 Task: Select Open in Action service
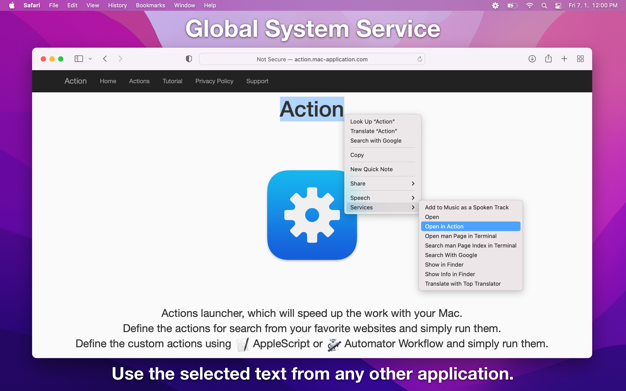point(471,226)
